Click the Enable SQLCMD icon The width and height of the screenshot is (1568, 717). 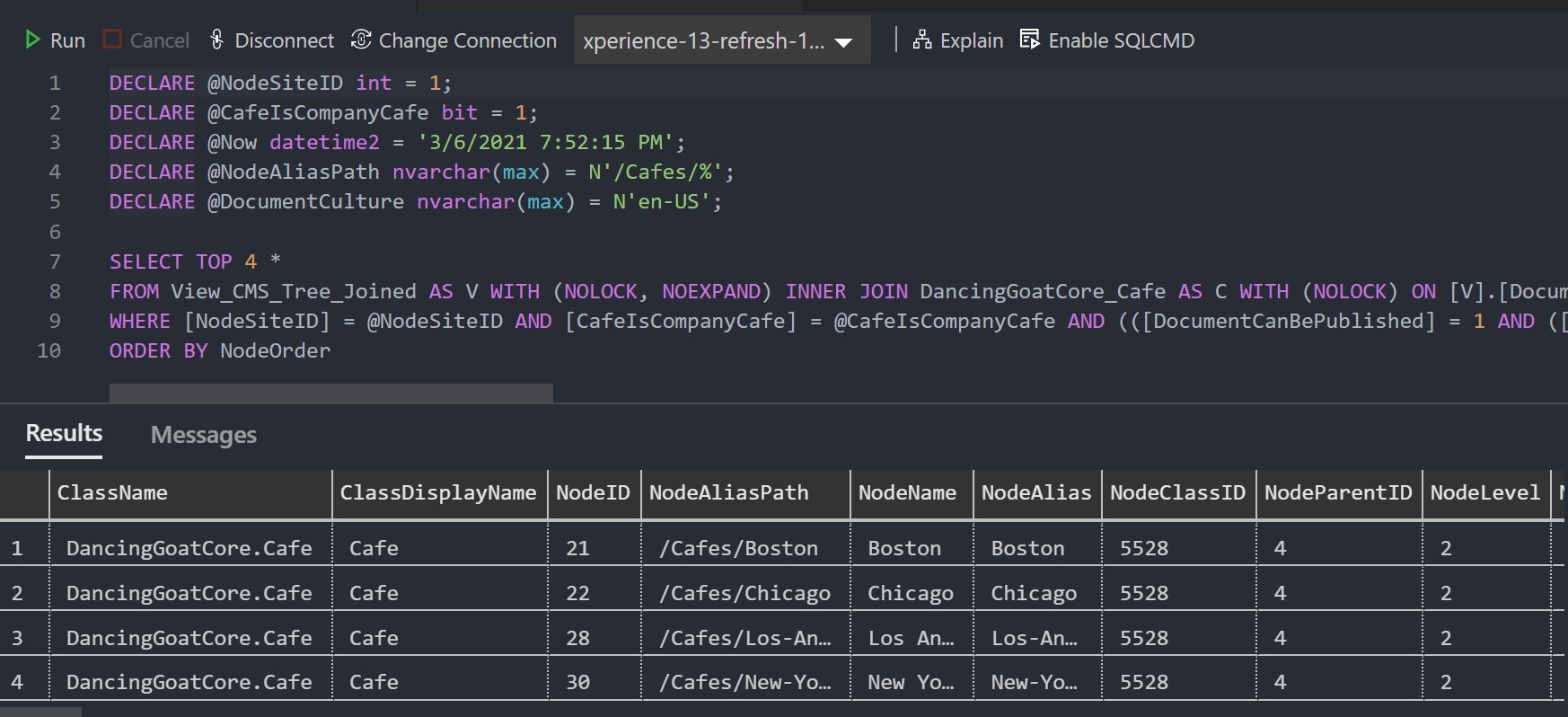coord(1030,40)
